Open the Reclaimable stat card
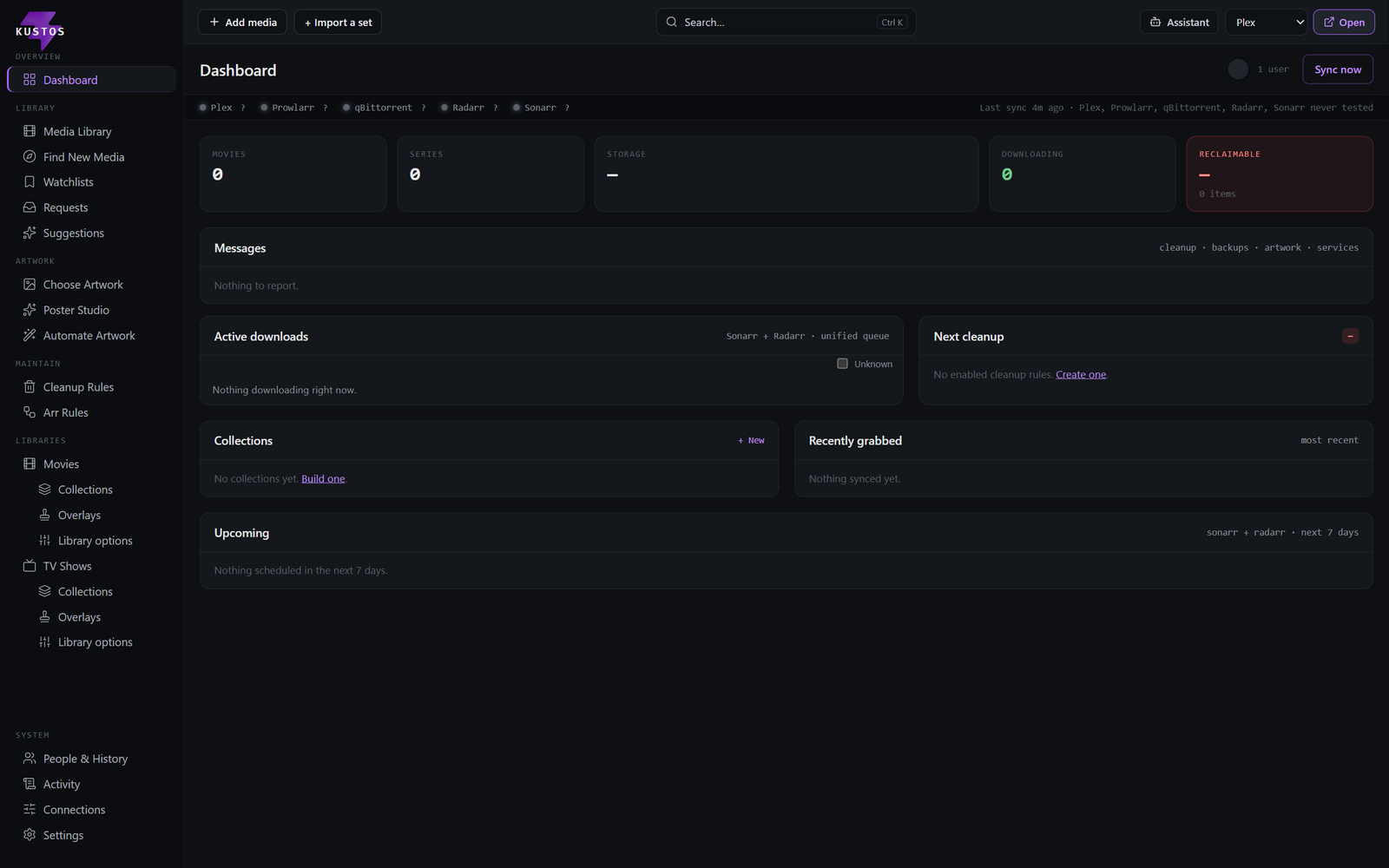 (x=1280, y=174)
